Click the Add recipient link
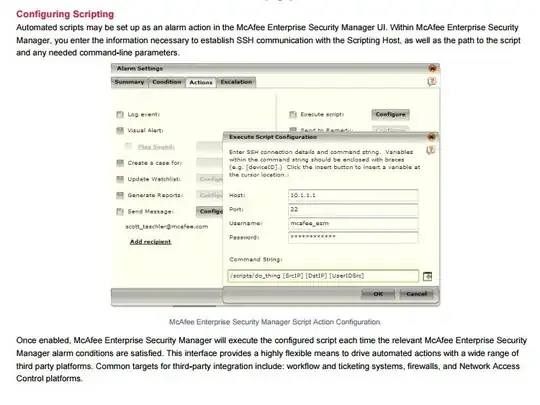This screenshot has height=405, width=540. [150, 242]
